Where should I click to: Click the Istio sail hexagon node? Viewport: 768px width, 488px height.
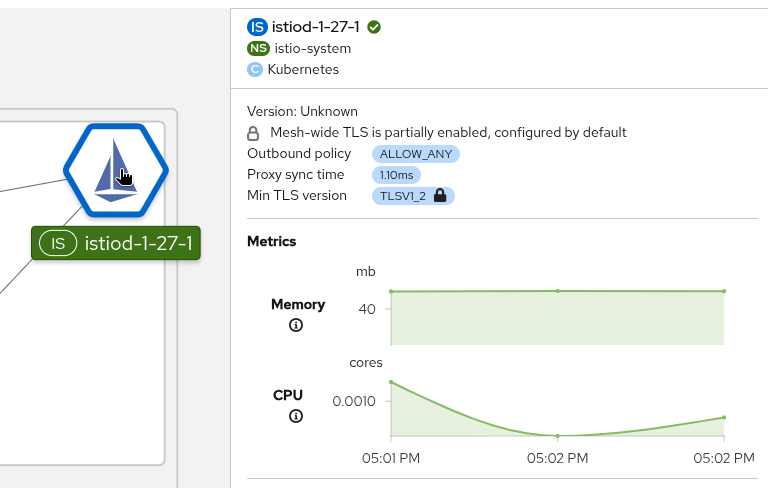tap(116, 170)
